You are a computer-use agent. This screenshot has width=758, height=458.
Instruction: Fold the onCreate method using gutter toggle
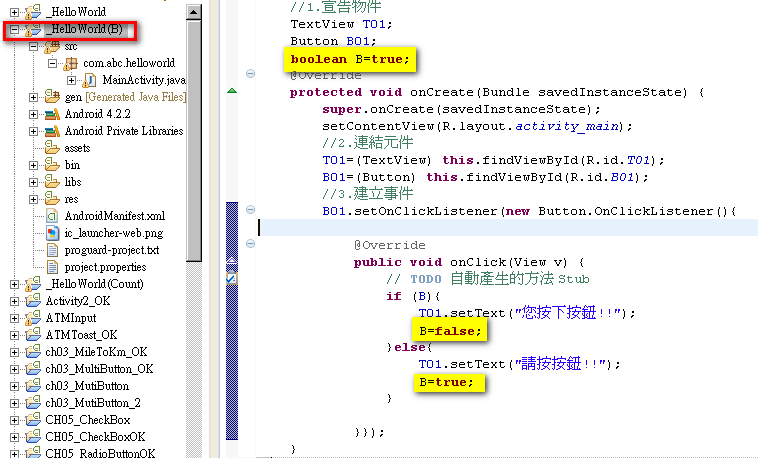[250, 74]
